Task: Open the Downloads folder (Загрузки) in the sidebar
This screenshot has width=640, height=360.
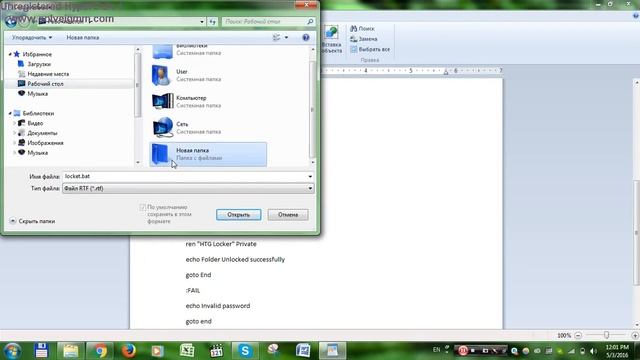Action: coord(39,64)
